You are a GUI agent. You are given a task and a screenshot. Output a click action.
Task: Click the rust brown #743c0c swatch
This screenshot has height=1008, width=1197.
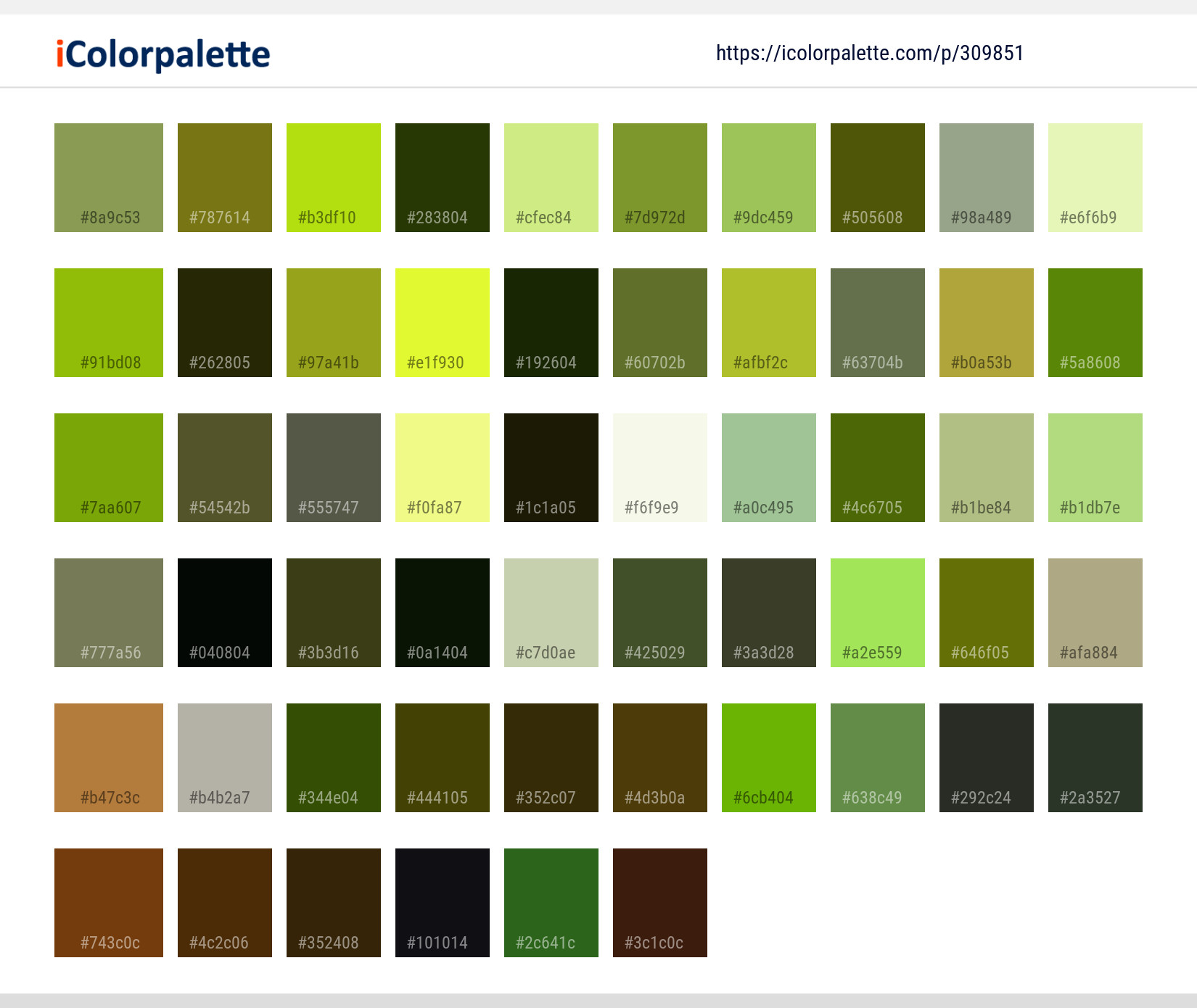tap(109, 903)
